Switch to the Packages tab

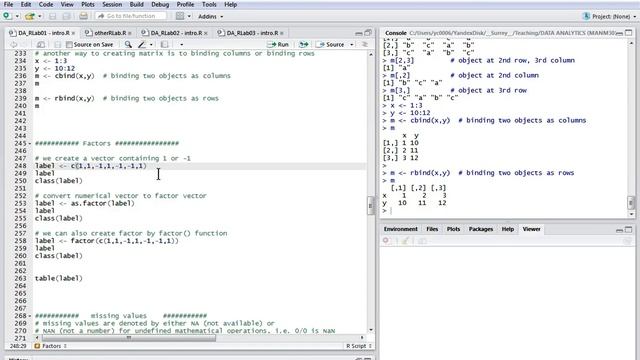click(x=480, y=229)
